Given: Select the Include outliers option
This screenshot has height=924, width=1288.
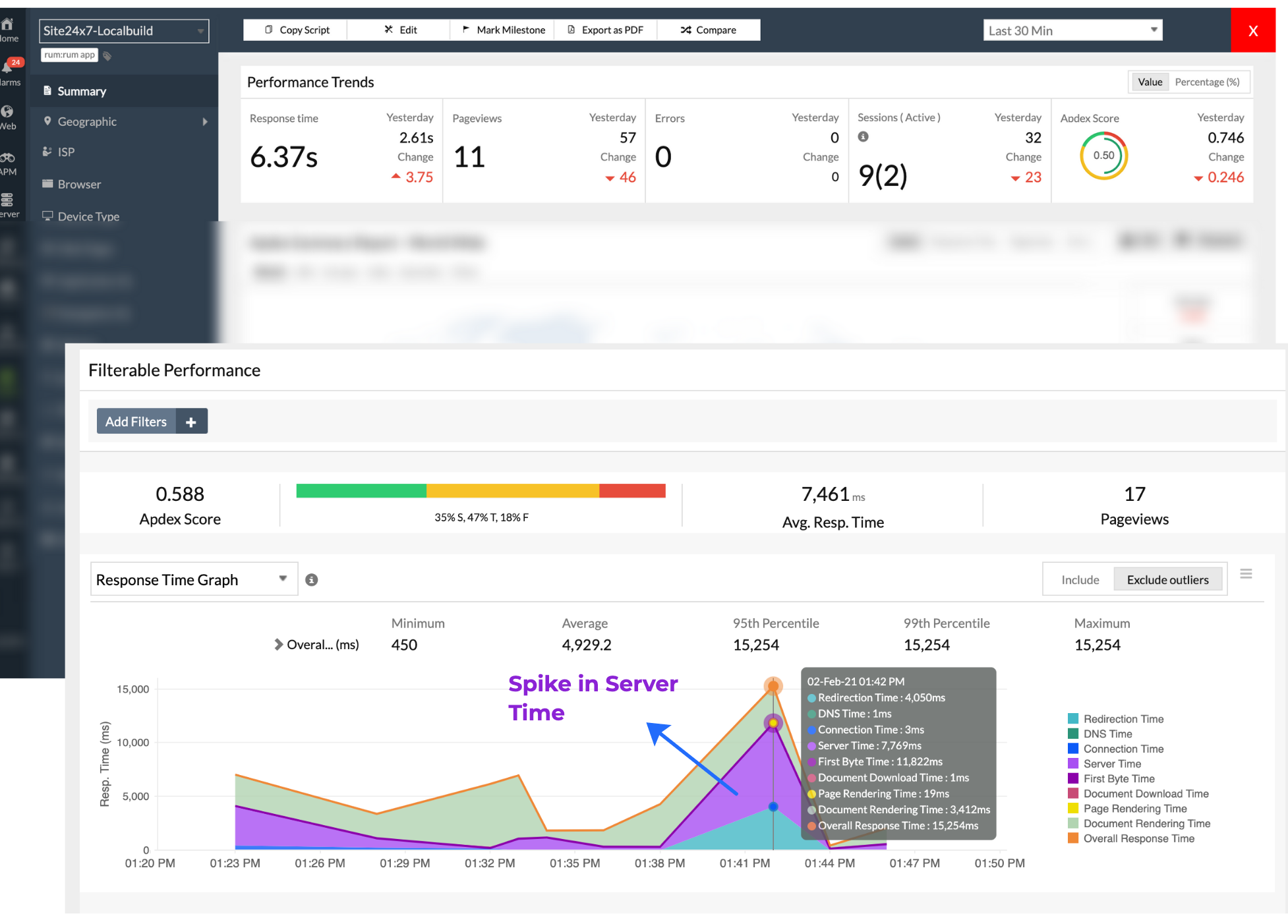Looking at the screenshot, I should click(x=1080, y=580).
